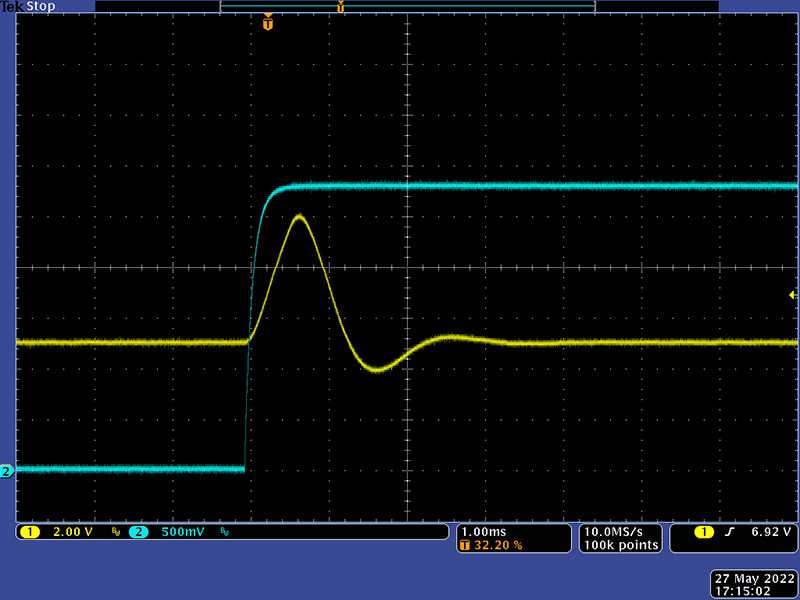
Task: Click the orange trigger position marker
Action: tap(267, 22)
